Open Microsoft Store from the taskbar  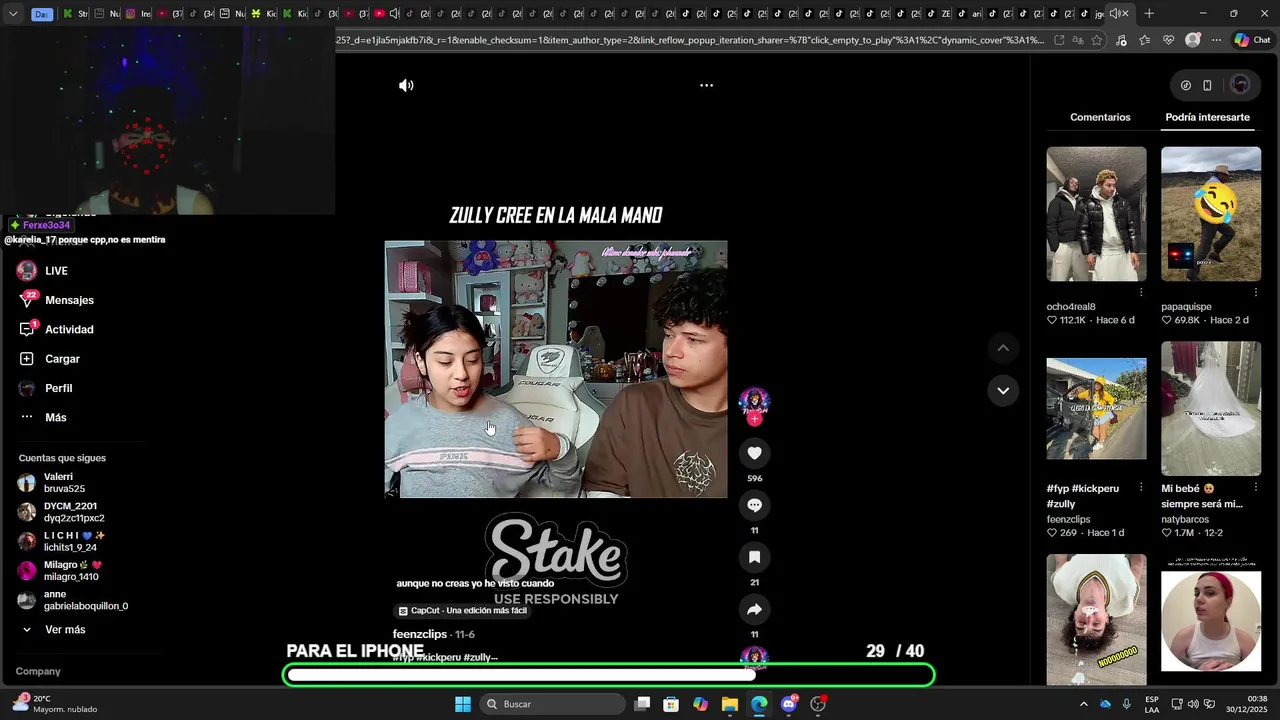(671, 704)
